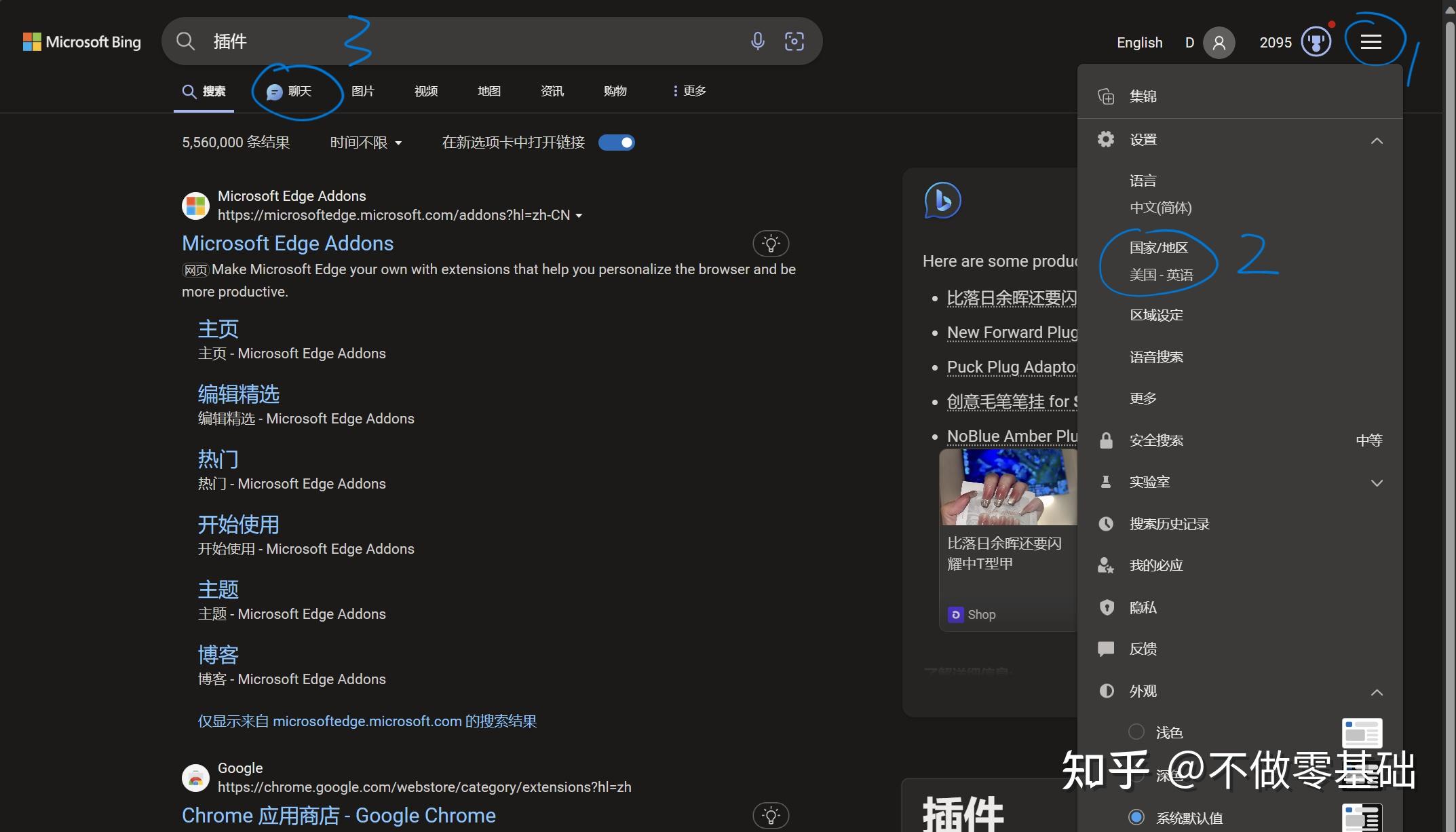Viewport: 1456px width, 832px height.
Task: Click the 搜索历史记录 clock icon
Action: click(1106, 524)
